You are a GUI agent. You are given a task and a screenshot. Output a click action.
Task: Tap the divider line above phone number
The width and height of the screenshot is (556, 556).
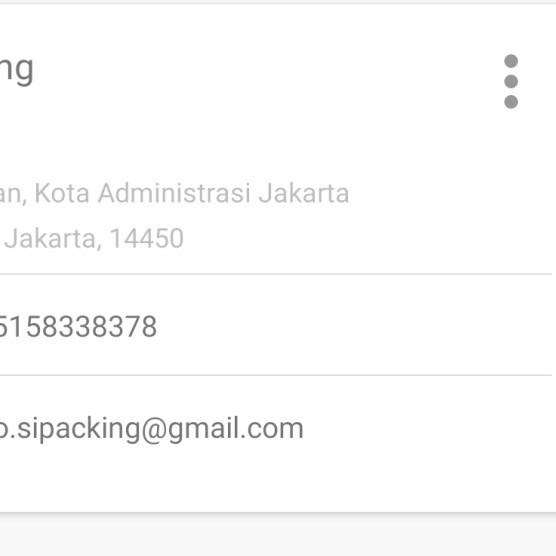tap(276, 274)
